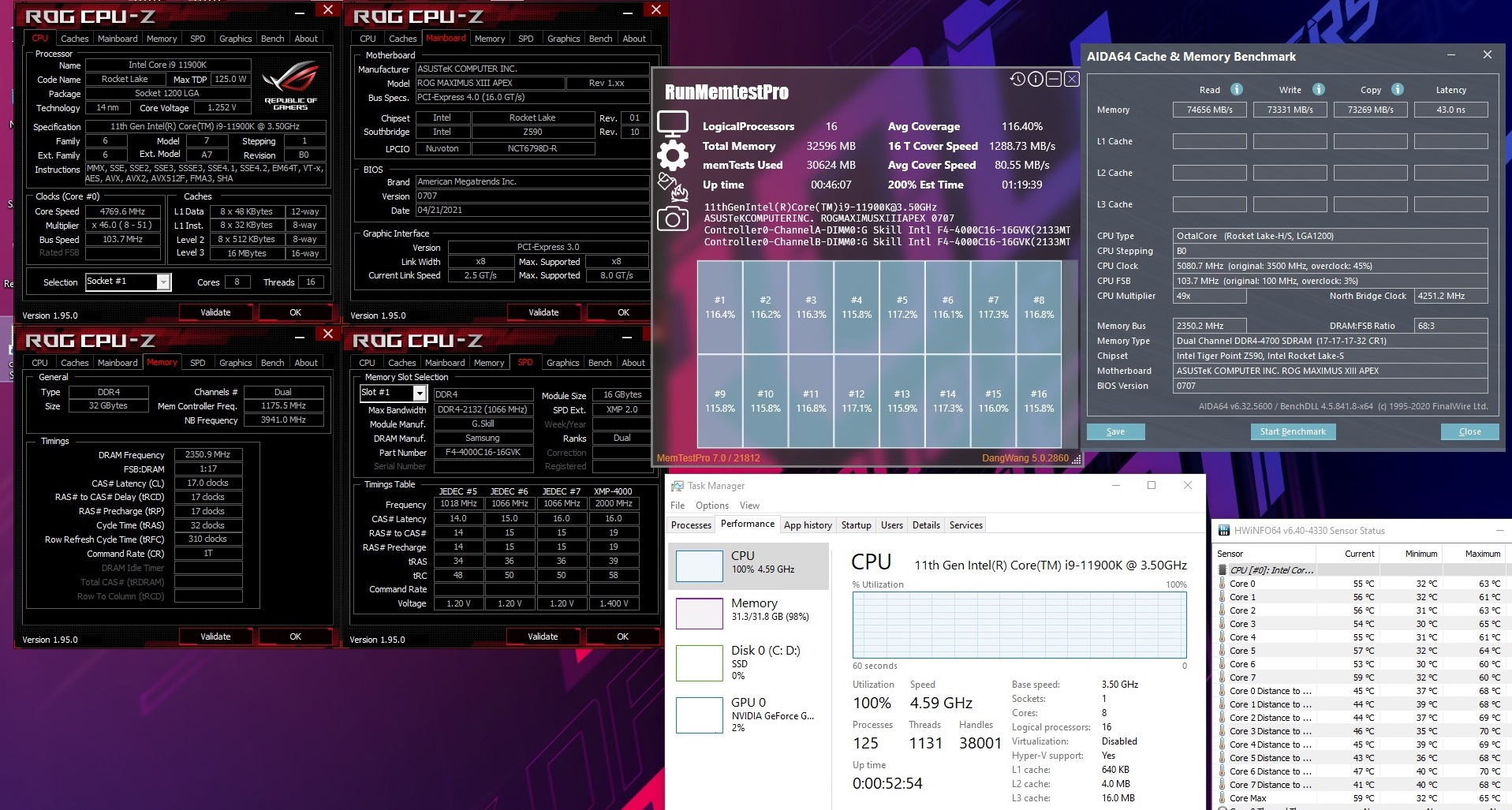This screenshot has width=1512, height=810.
Task: Open Startup tab in Task Manager
Action: [857, 525]
